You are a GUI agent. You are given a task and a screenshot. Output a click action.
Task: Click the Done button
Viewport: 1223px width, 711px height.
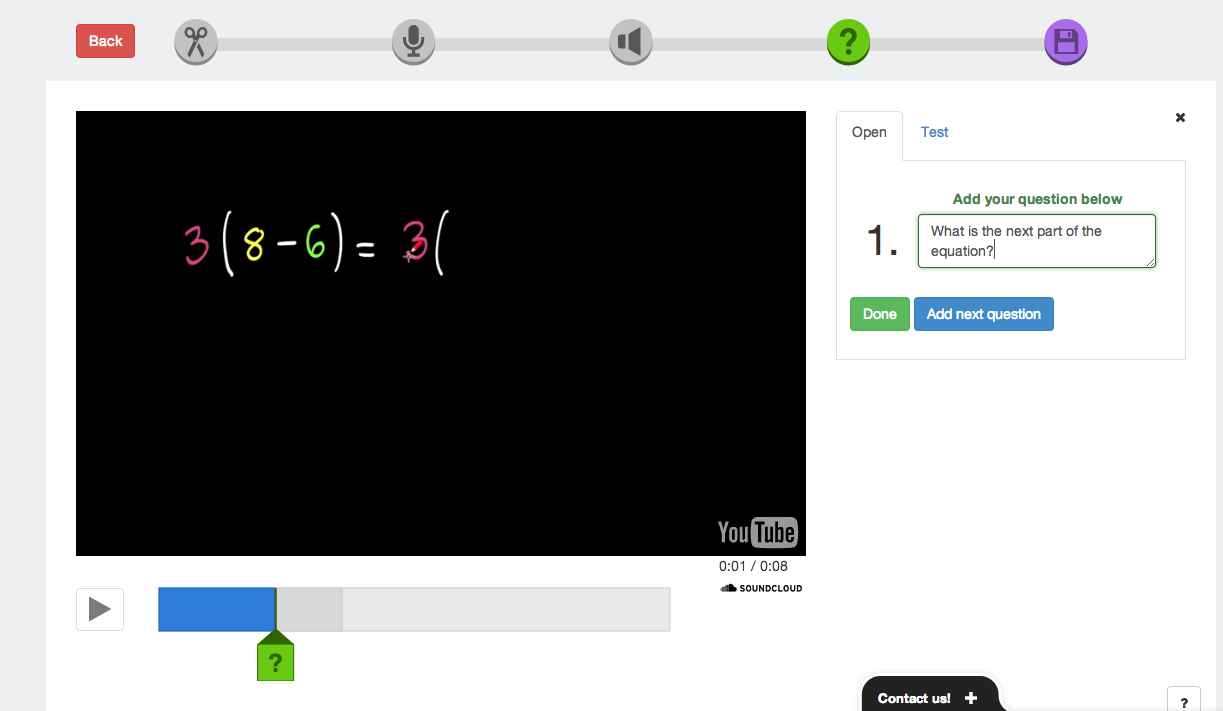pyautogui.click(x=879, y=313)
